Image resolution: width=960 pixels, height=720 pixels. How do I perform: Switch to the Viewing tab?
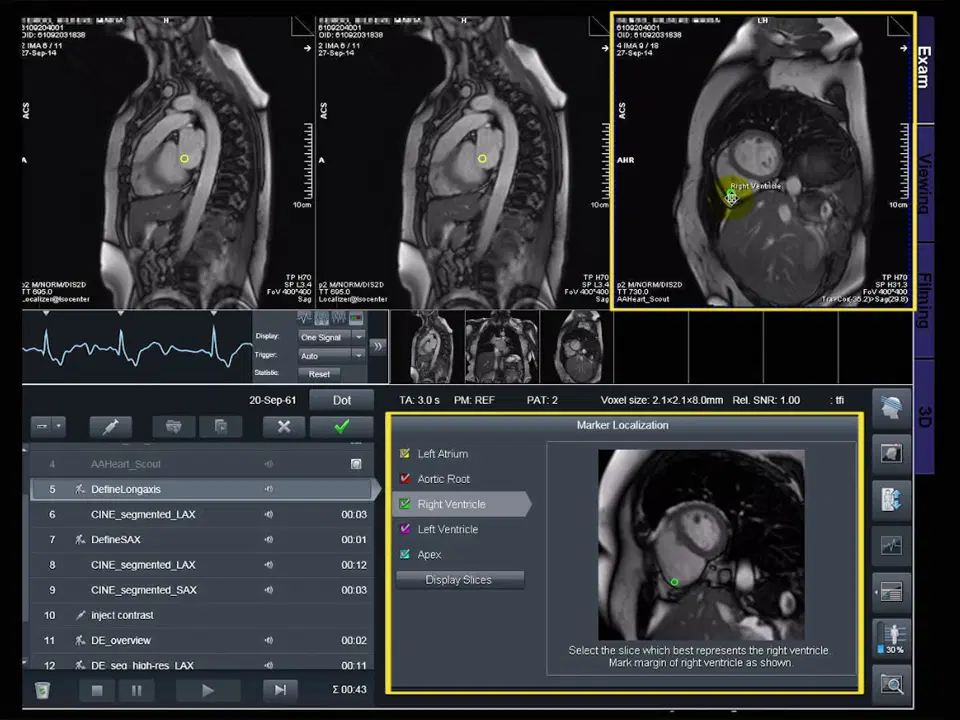925,184
